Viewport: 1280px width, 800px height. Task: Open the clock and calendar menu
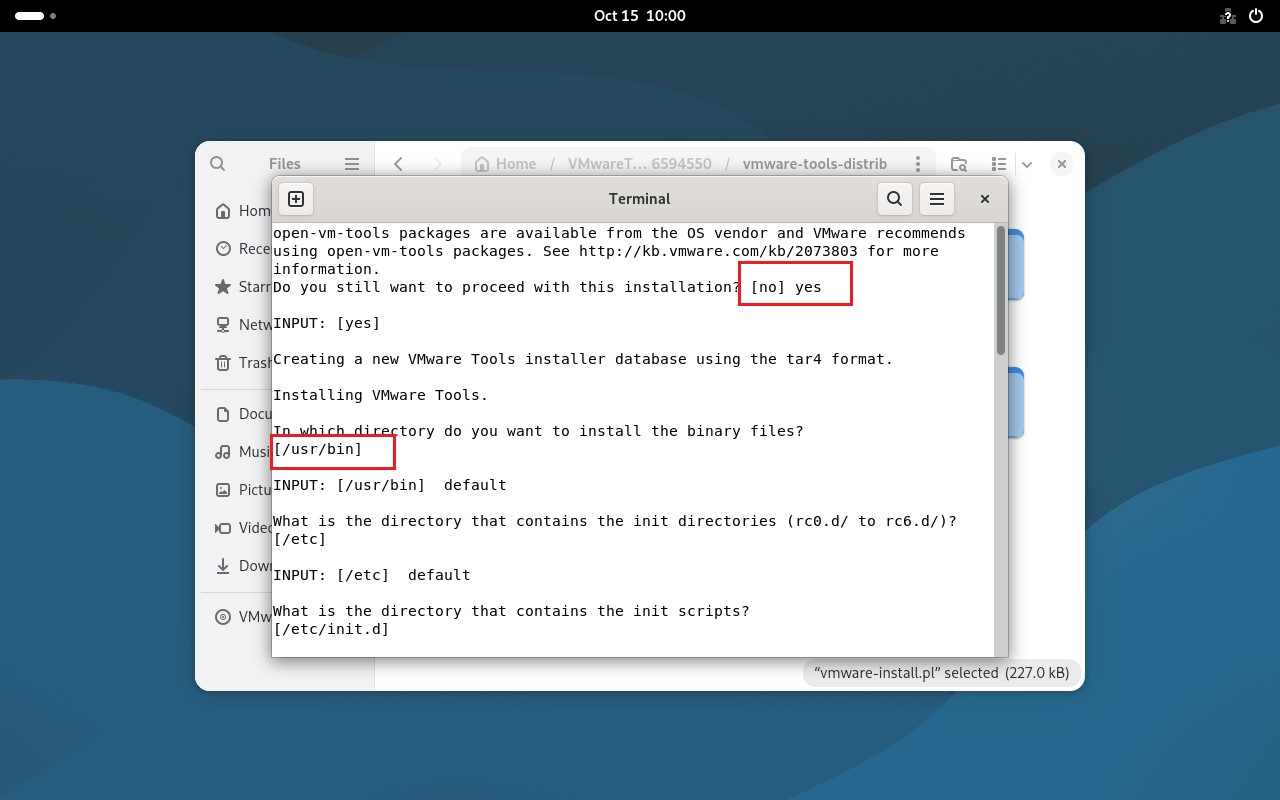pos(640,16)
